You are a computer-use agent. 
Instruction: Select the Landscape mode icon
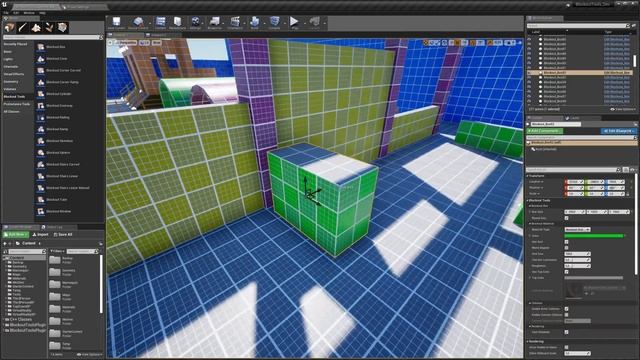pos(36,27)
